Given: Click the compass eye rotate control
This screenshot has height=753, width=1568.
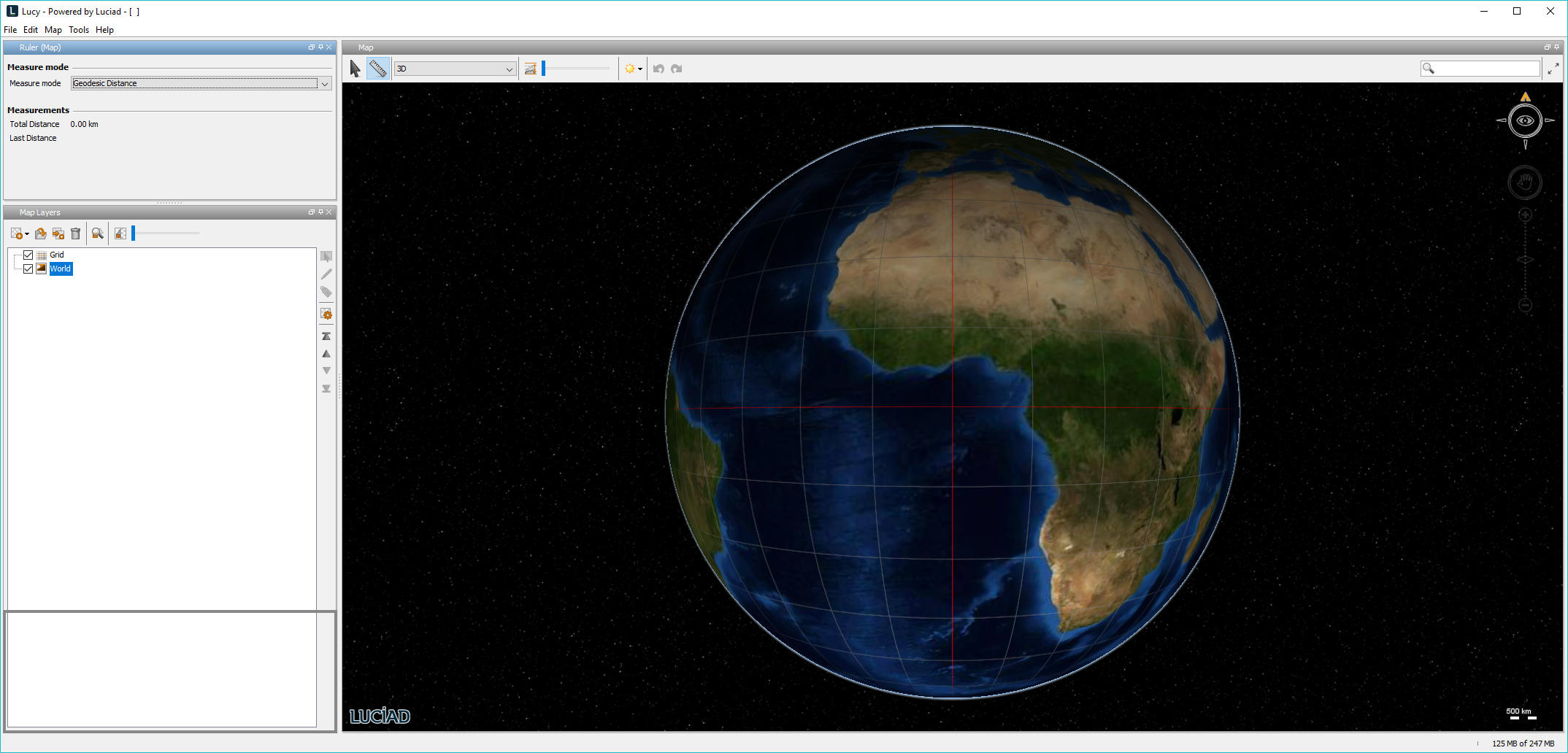Looking at the screenshot, I should [1526, 120].
